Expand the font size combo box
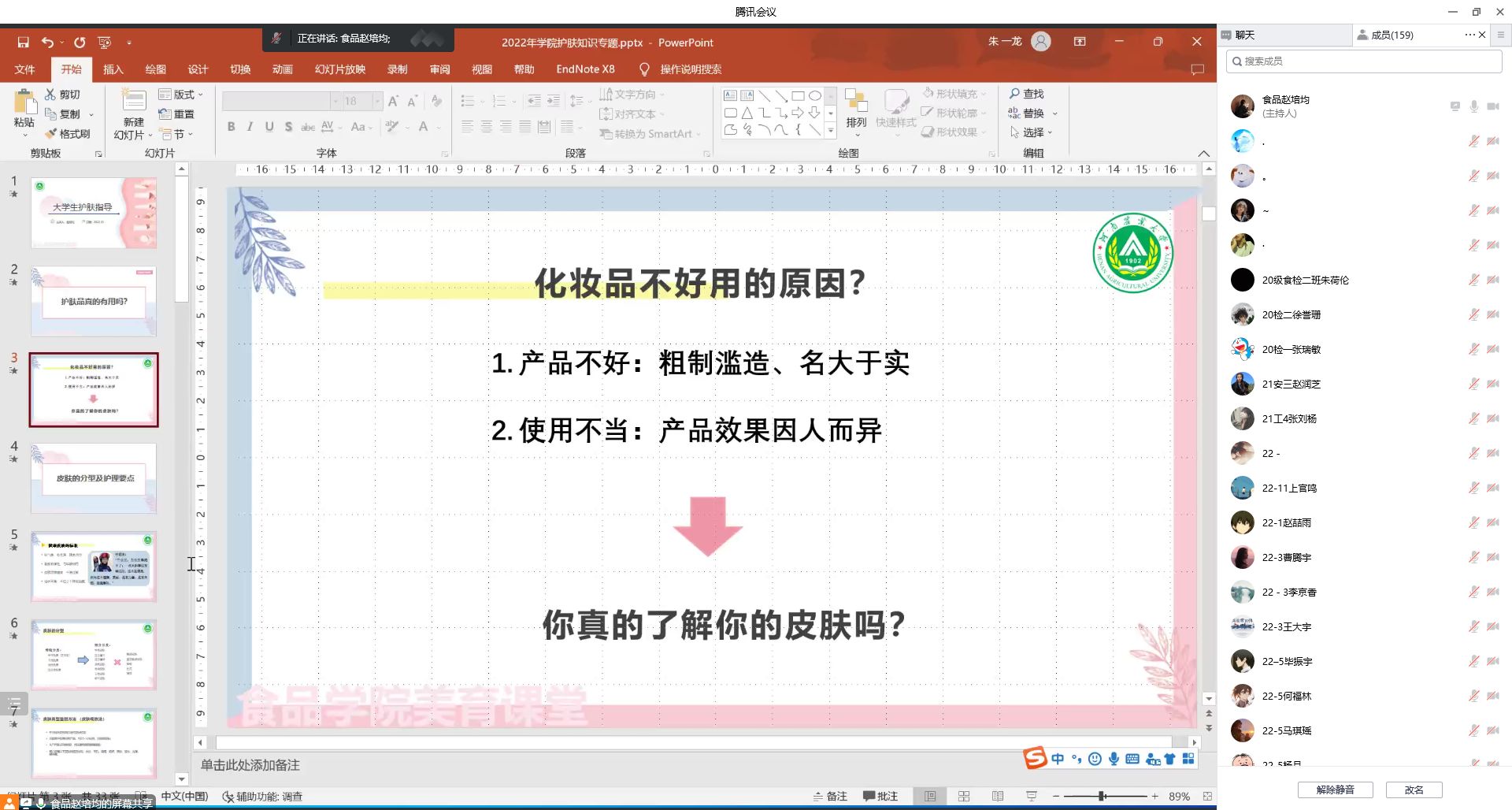This screenshot has height=810, width=1512. [x=377, y=101]
